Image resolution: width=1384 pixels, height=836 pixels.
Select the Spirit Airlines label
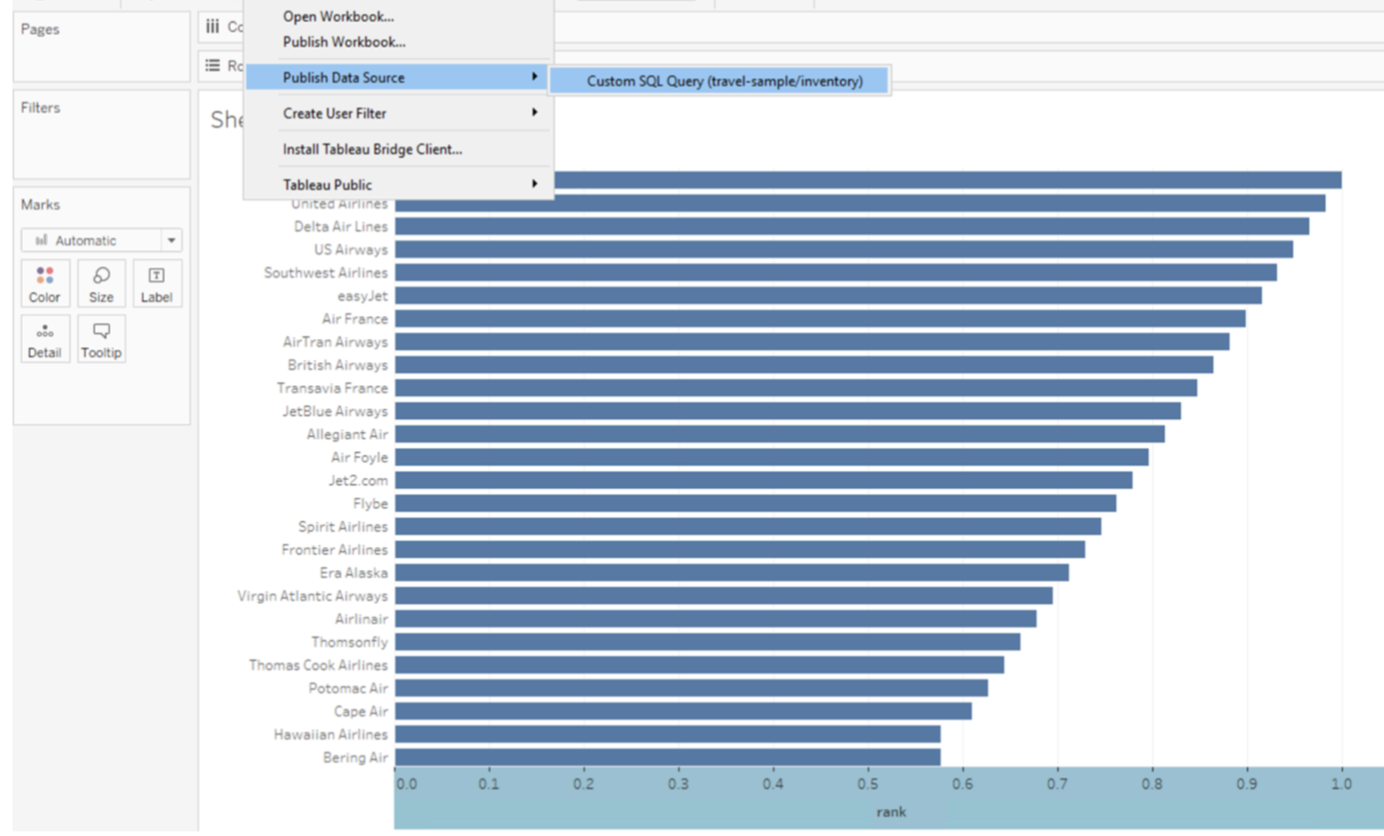click(x=343, y=526)
